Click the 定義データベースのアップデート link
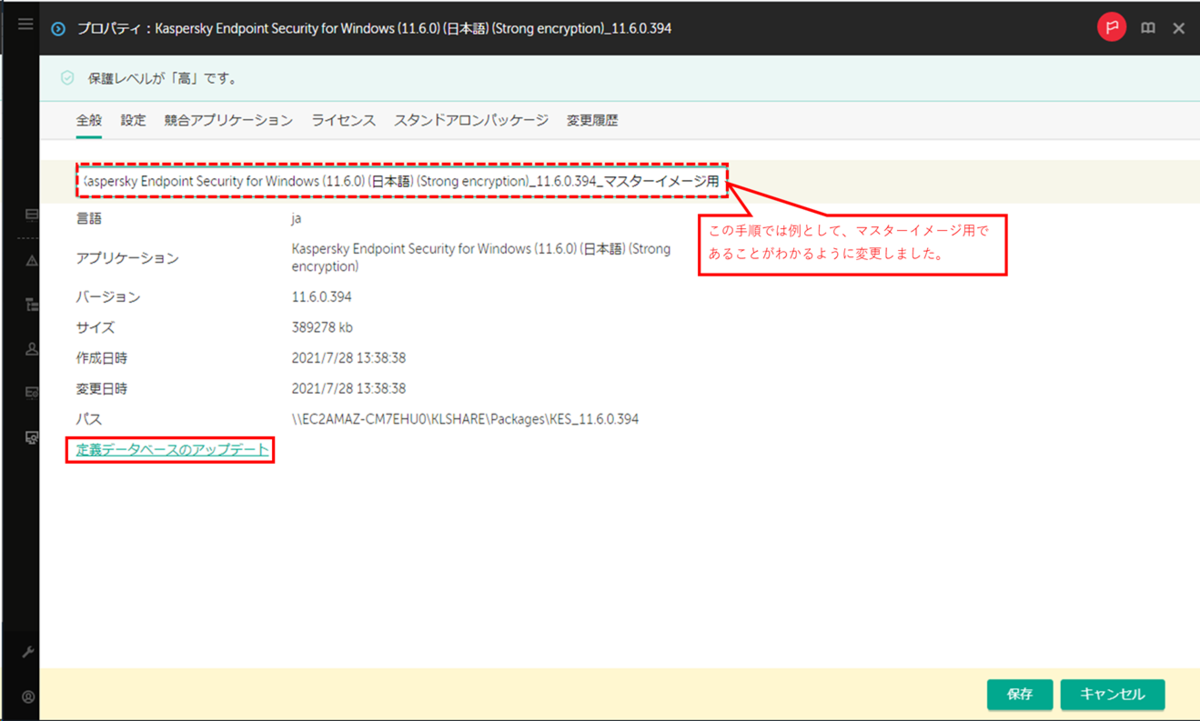Image resolution: width=1200 pixels, height=721 pixels. [170, 450]
